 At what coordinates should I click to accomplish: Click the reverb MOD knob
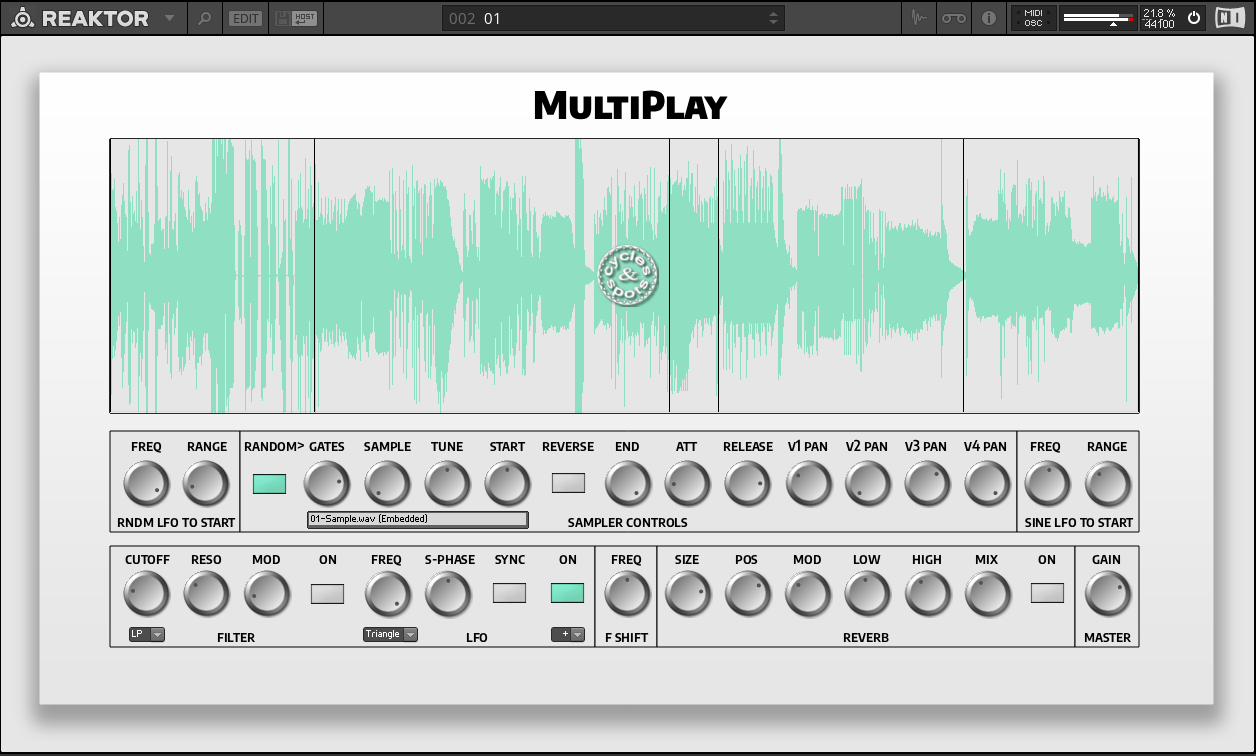808,594
